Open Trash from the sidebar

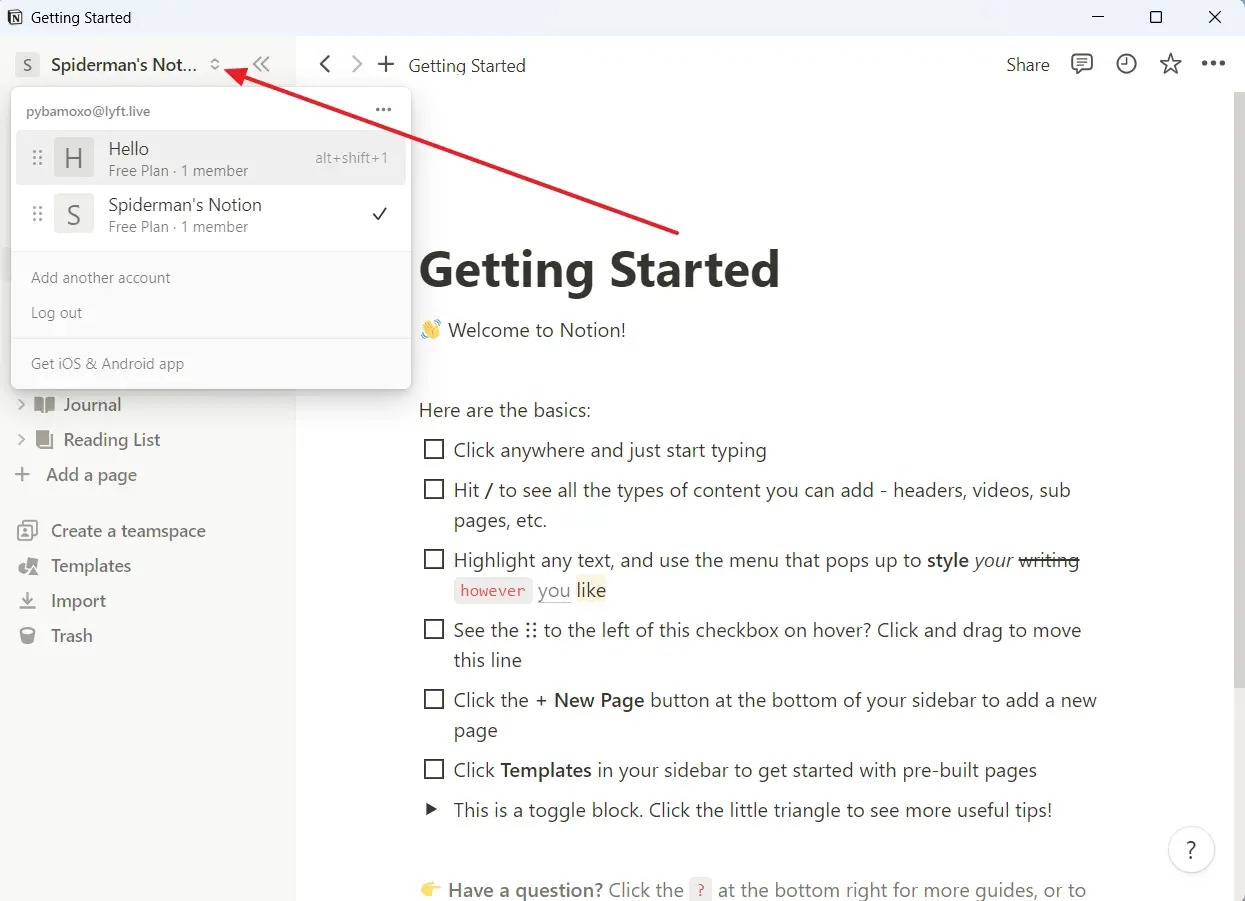(70, 635)
